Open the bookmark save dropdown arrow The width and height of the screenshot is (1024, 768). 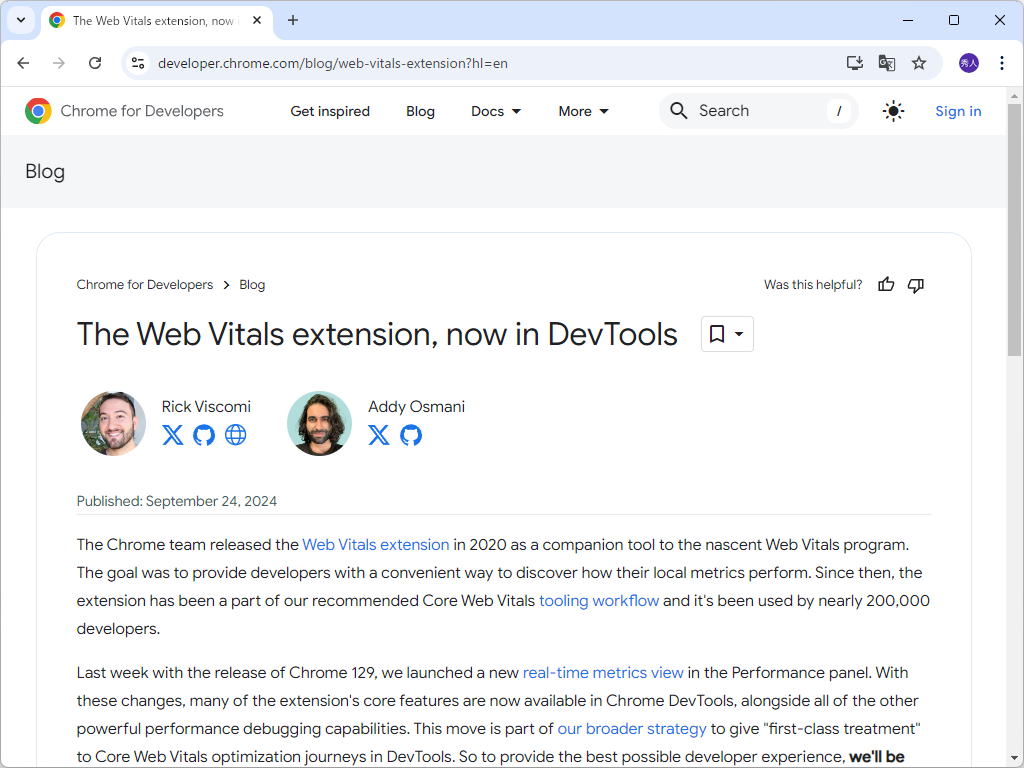pos(737,334)
